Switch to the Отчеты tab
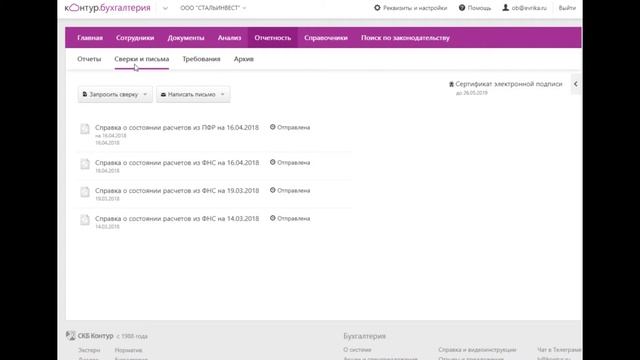This screenshot has height=360, width=640. pos(89,59)
